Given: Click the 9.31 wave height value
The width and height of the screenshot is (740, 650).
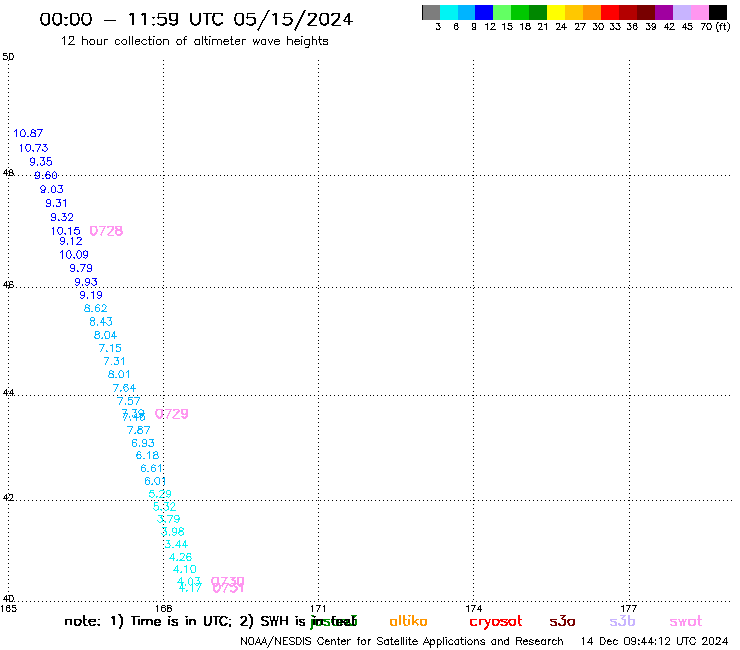Looking at the screenshot, I should coord(56,203).
